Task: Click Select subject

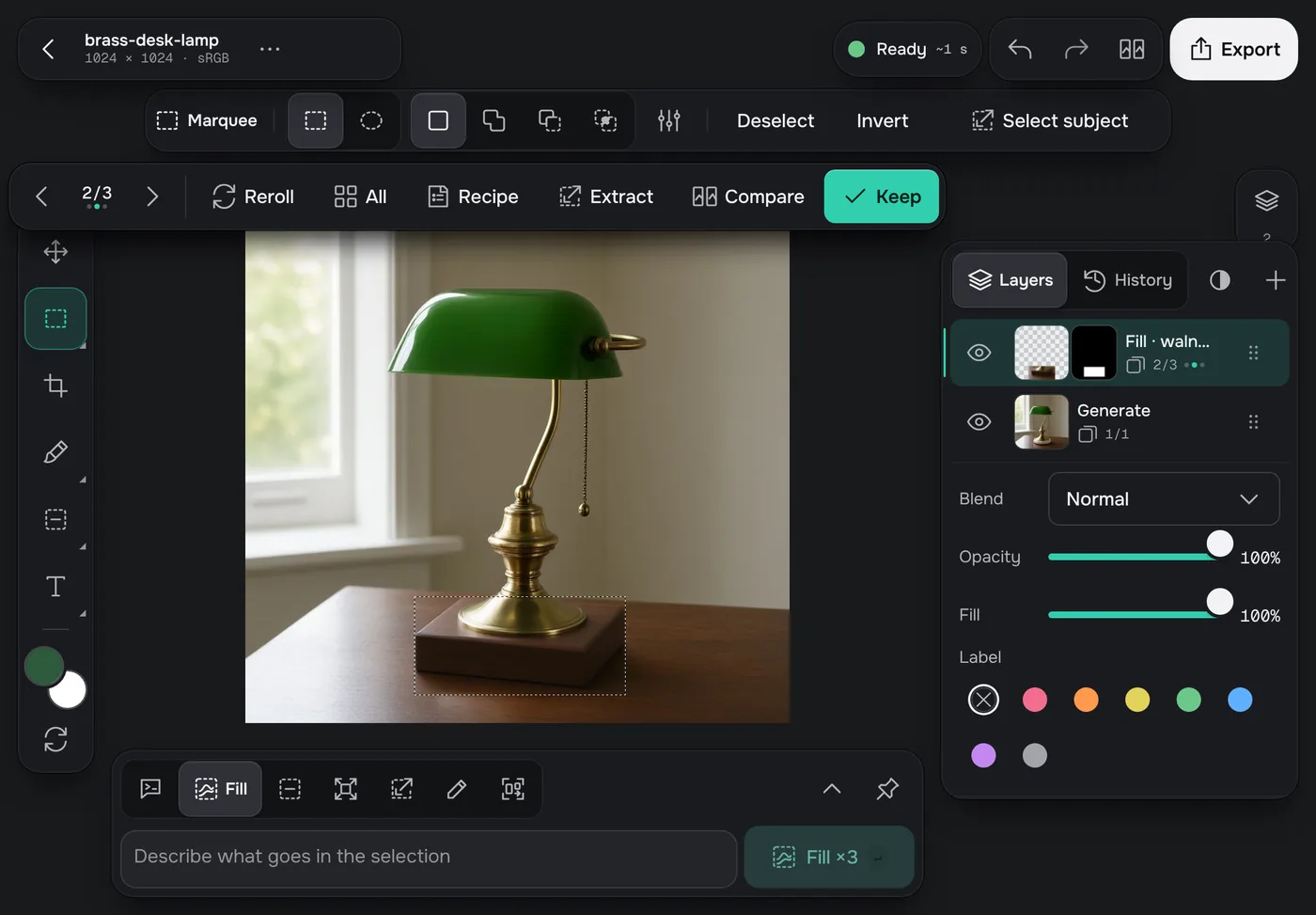Action: (x=1050, y=120)
